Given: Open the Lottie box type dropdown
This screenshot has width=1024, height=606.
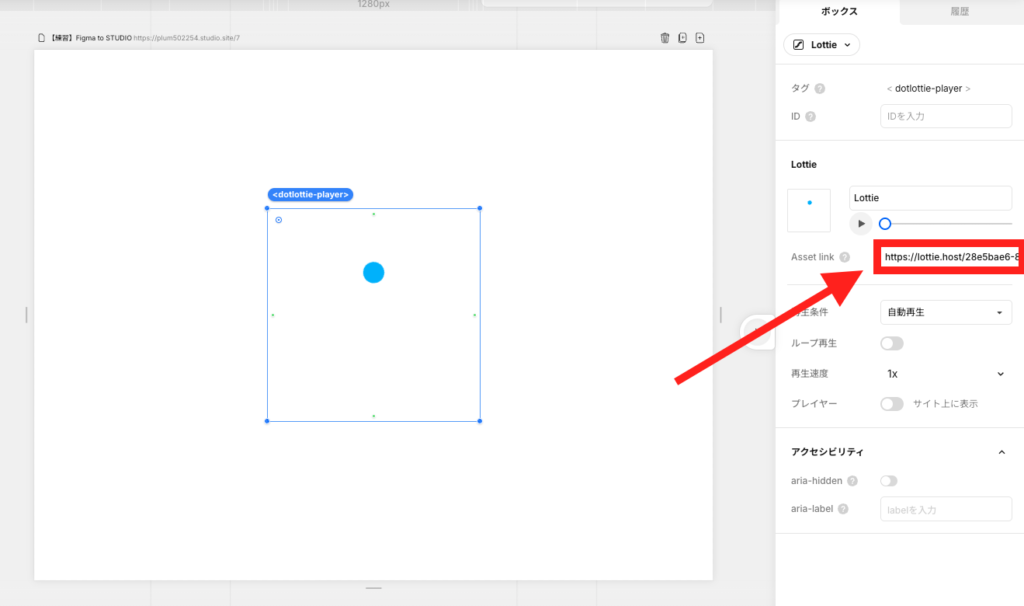Looking at the screenshot, I should coord(821,45).
